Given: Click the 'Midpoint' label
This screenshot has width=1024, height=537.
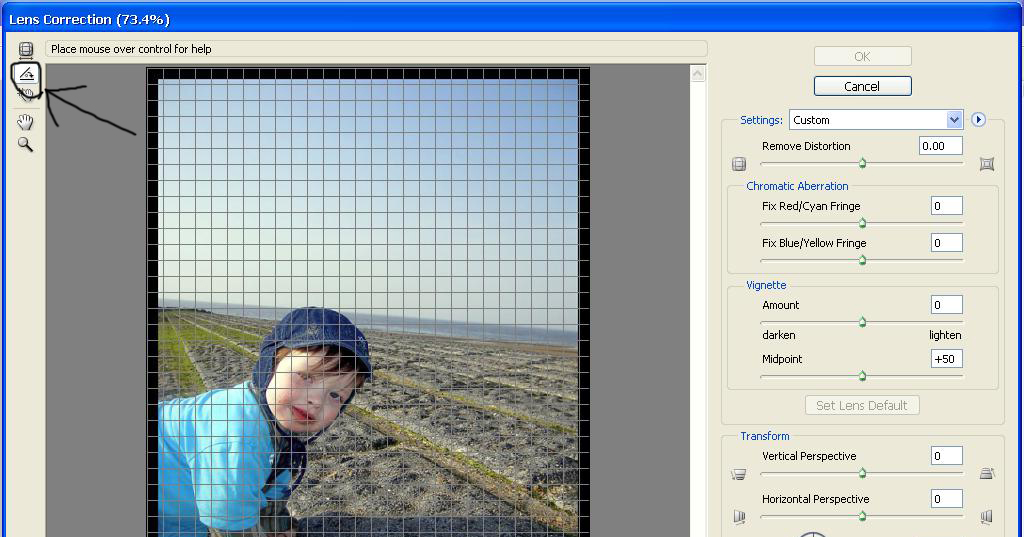Looking at the screenshot, I should pos(782,359).
